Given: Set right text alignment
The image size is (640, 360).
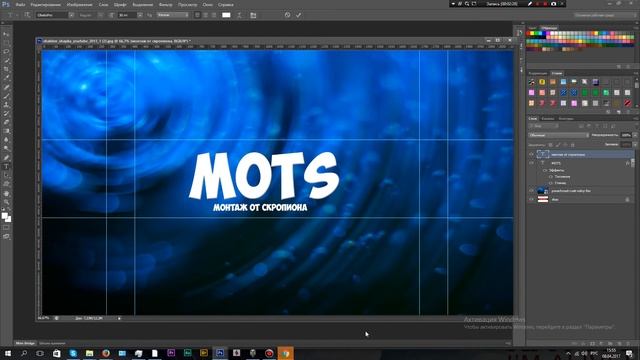Looking at the screenshot, I should click(x=213, y=15).
